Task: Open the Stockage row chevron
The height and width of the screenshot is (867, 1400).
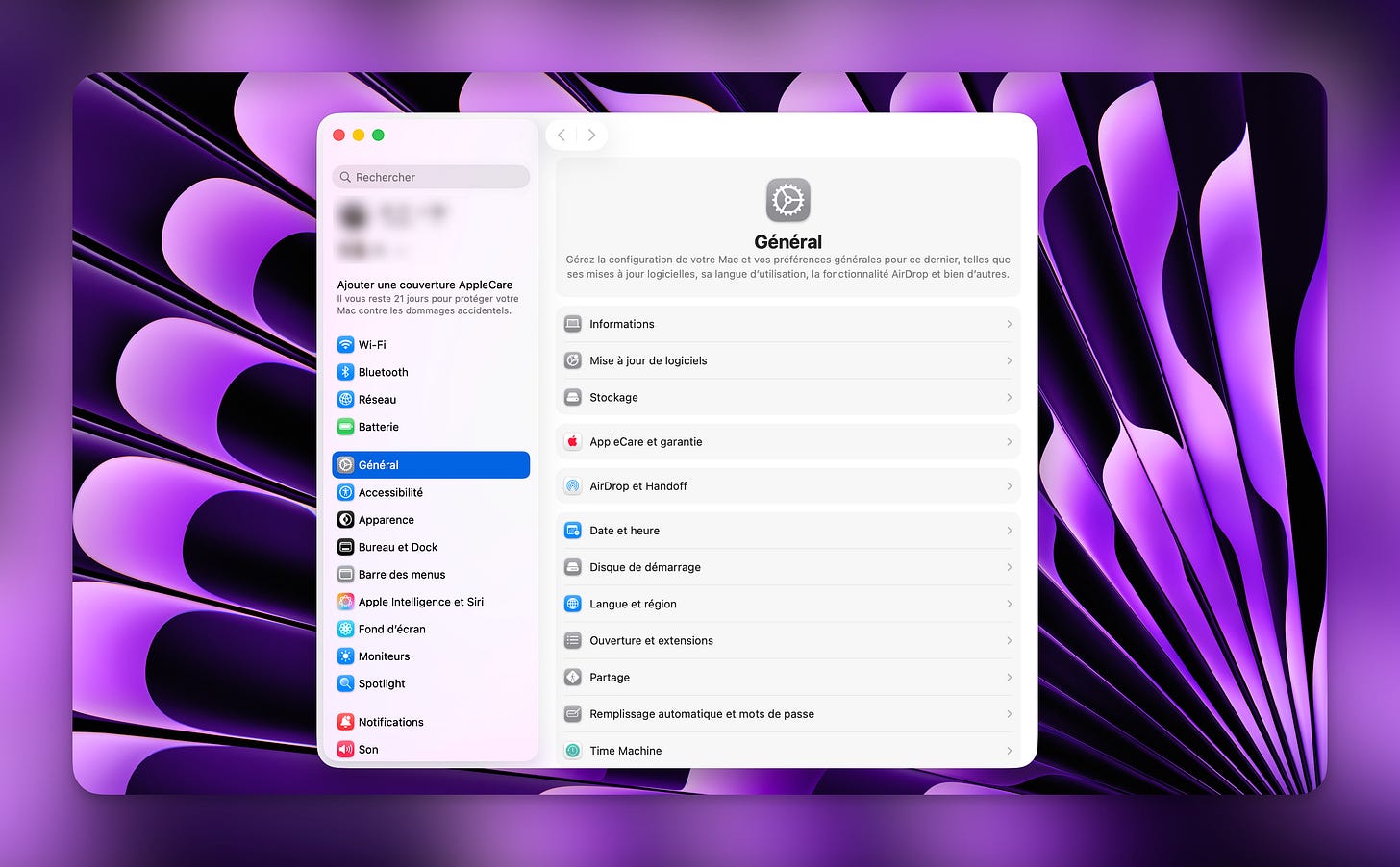Action: [x=1009, y=397]
